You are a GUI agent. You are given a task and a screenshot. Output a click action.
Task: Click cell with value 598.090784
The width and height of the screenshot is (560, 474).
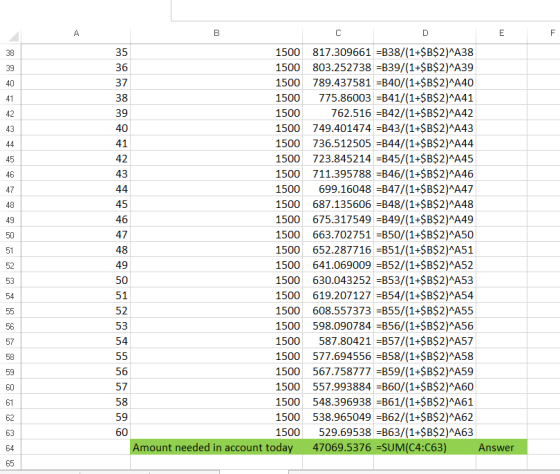point(338,326)
